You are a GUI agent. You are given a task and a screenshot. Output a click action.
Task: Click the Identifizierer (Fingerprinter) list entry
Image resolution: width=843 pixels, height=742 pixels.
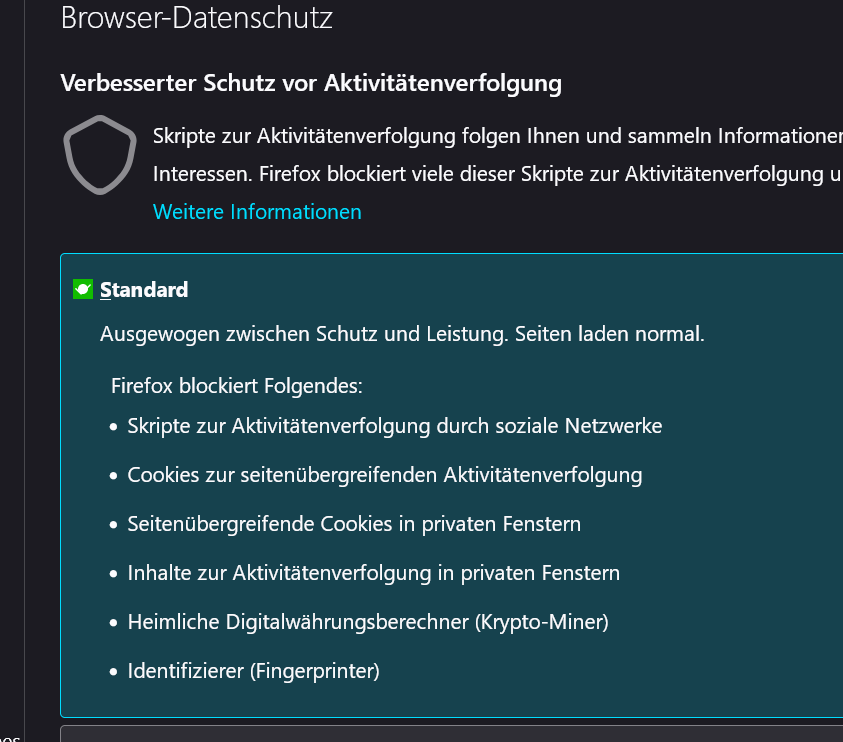click(x=254, y=671)
